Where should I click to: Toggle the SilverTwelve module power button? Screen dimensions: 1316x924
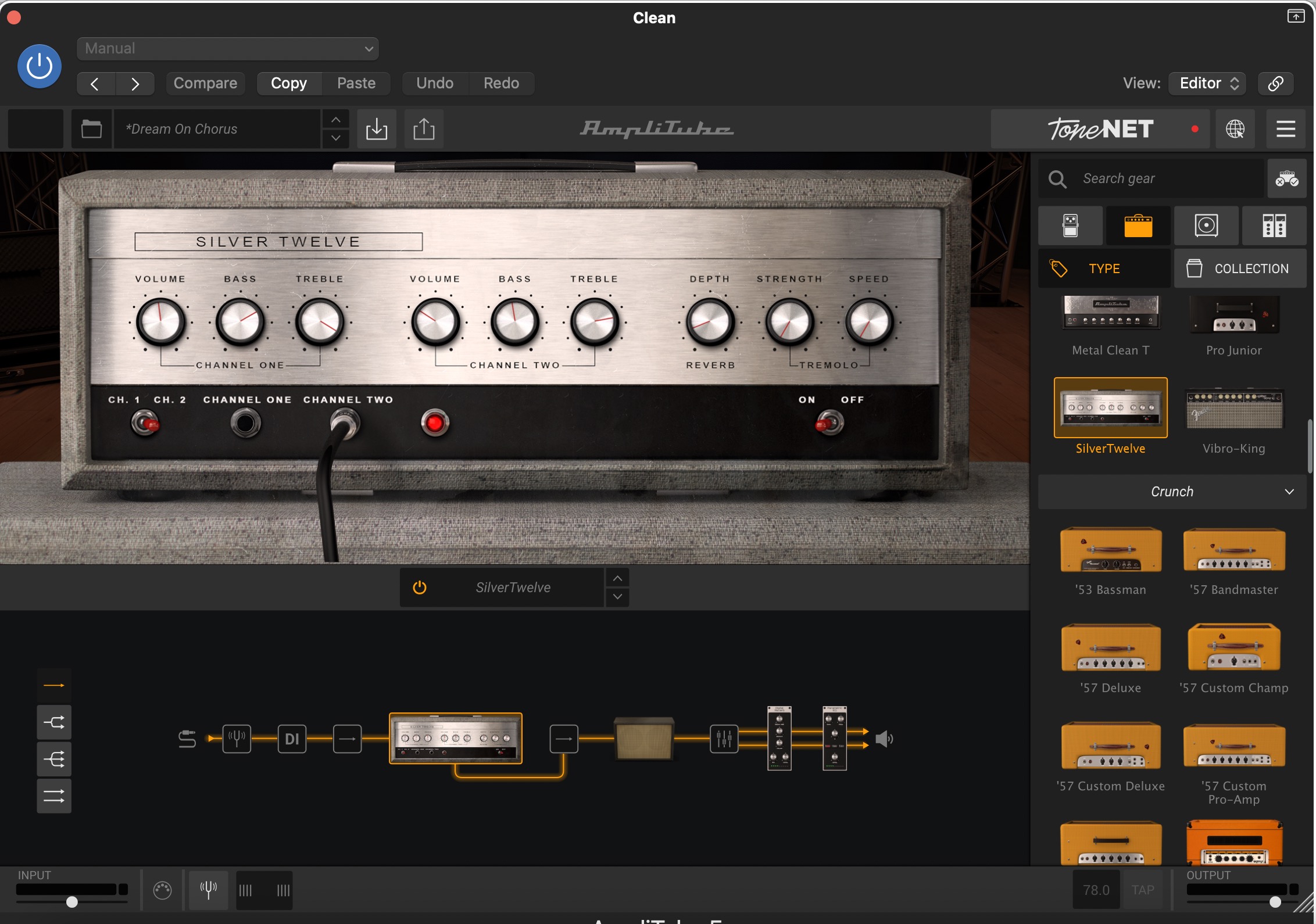(420, 588)
